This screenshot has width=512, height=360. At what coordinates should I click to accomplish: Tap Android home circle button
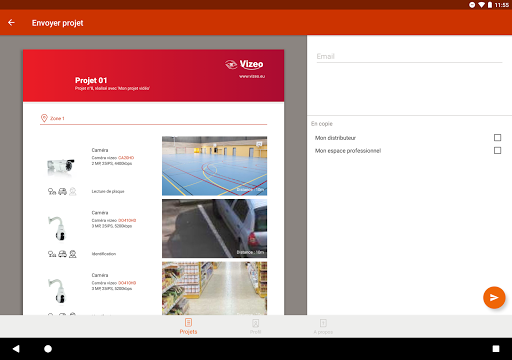[48, 349]
